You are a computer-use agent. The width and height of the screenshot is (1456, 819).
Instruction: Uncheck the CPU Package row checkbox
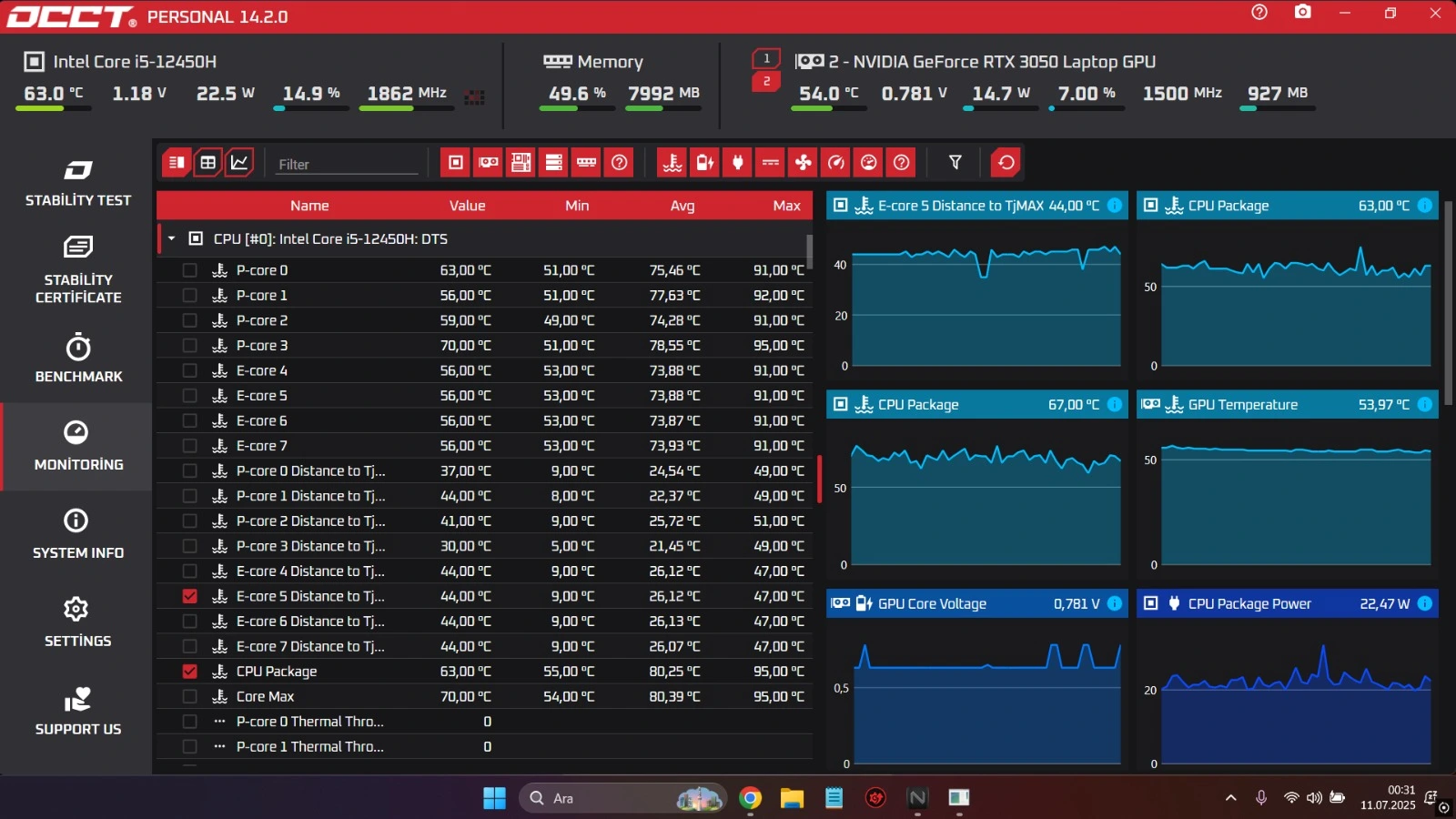tap(189, 672)
